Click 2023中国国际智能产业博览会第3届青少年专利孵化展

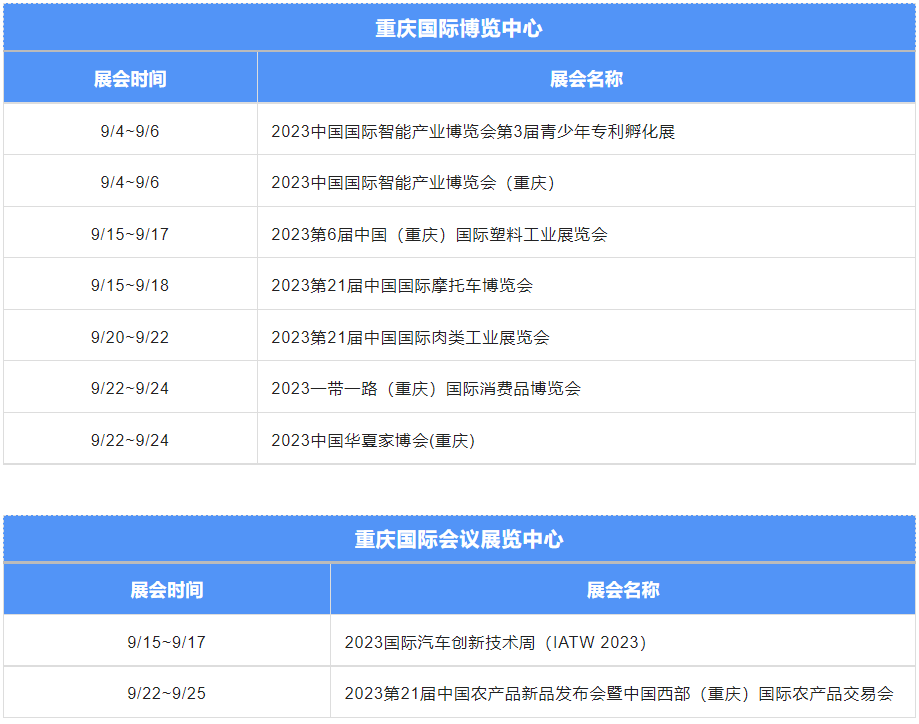pos(473,131)
